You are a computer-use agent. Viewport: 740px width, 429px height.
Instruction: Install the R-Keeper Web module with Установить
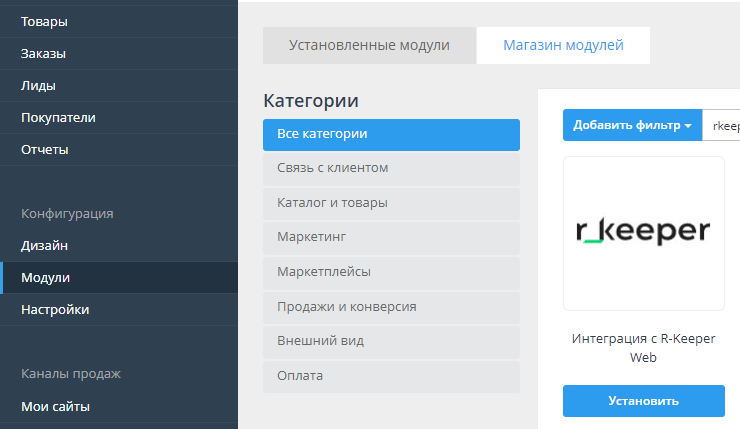point(644,401)
